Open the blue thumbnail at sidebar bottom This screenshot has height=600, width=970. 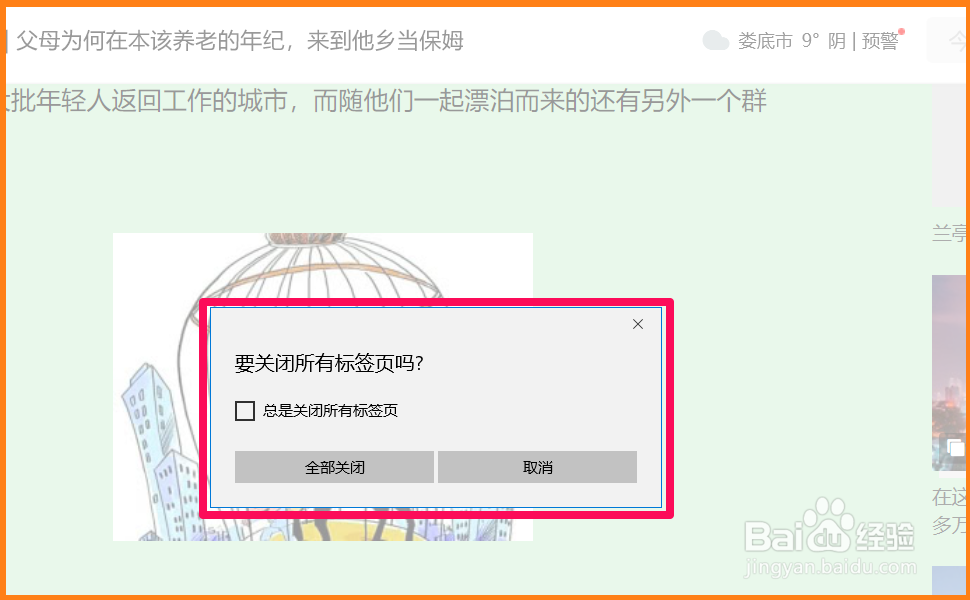tap(951, 580)
